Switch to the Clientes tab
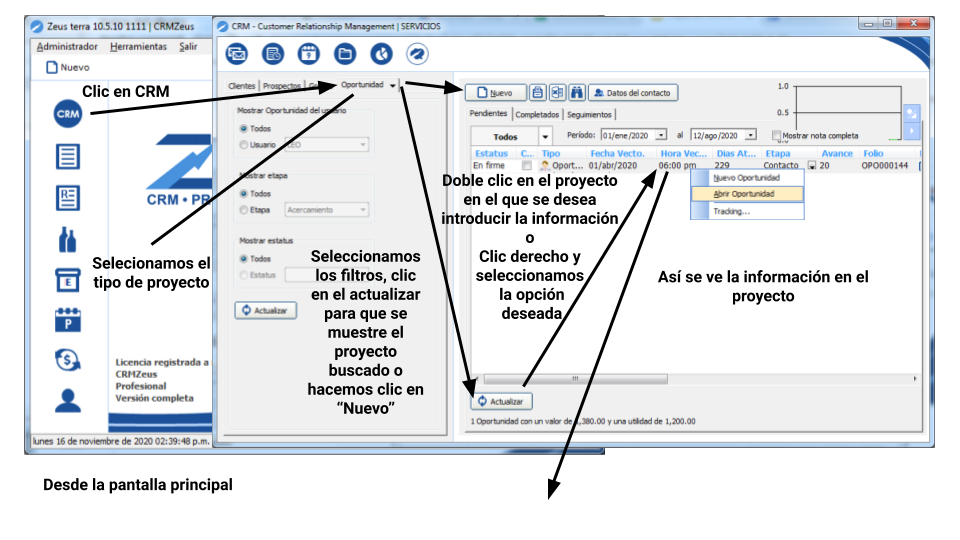 pyautogui.click(x=241, y=86)
